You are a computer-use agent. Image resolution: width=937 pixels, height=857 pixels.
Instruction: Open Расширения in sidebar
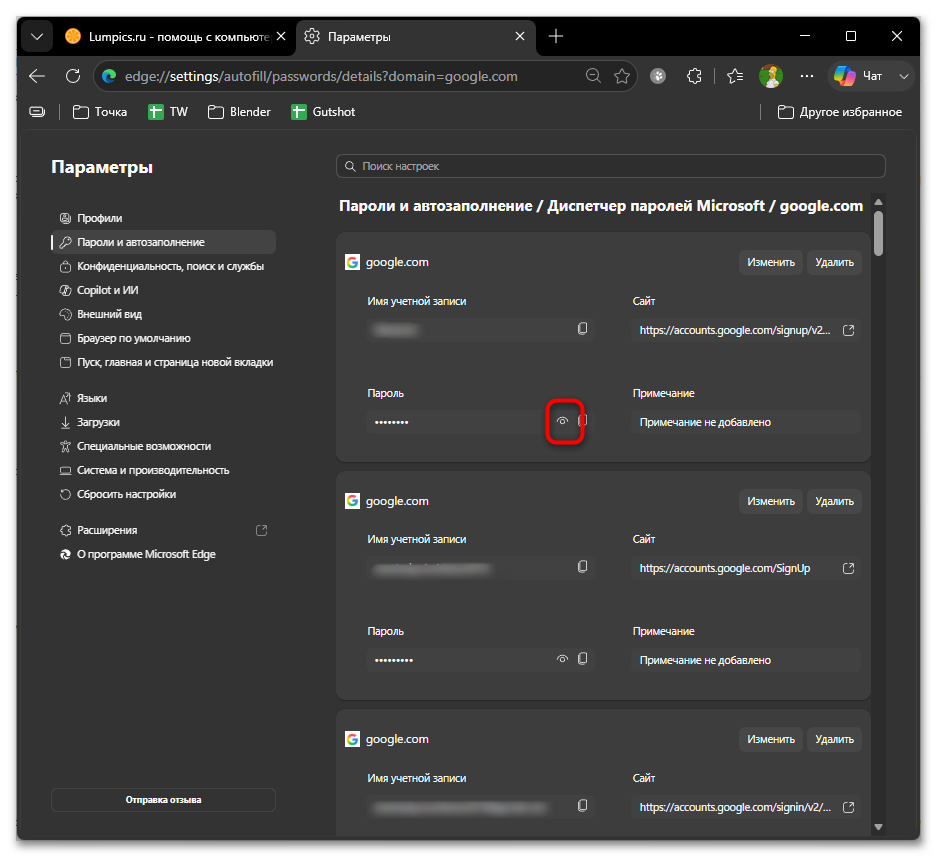tap(163, 530)
